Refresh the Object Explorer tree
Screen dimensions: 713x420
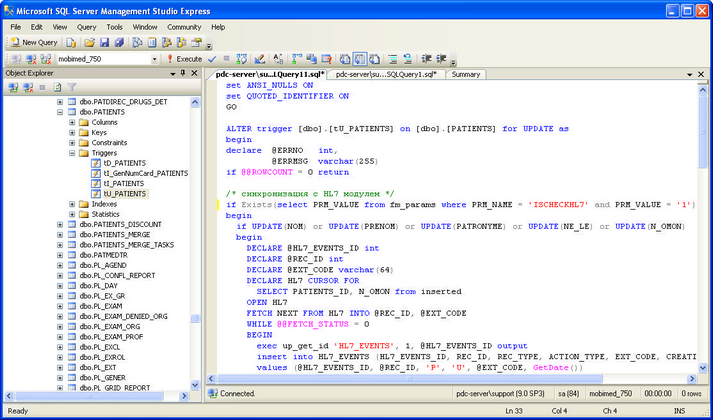[x=57, y=87]
